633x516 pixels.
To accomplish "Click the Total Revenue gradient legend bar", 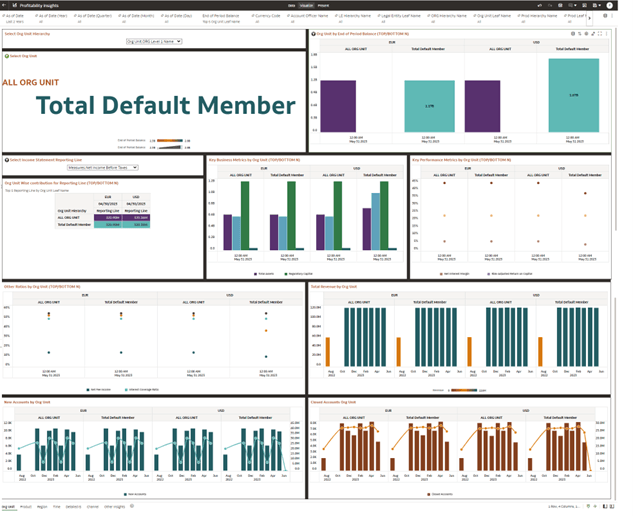I will click(464, 390).
